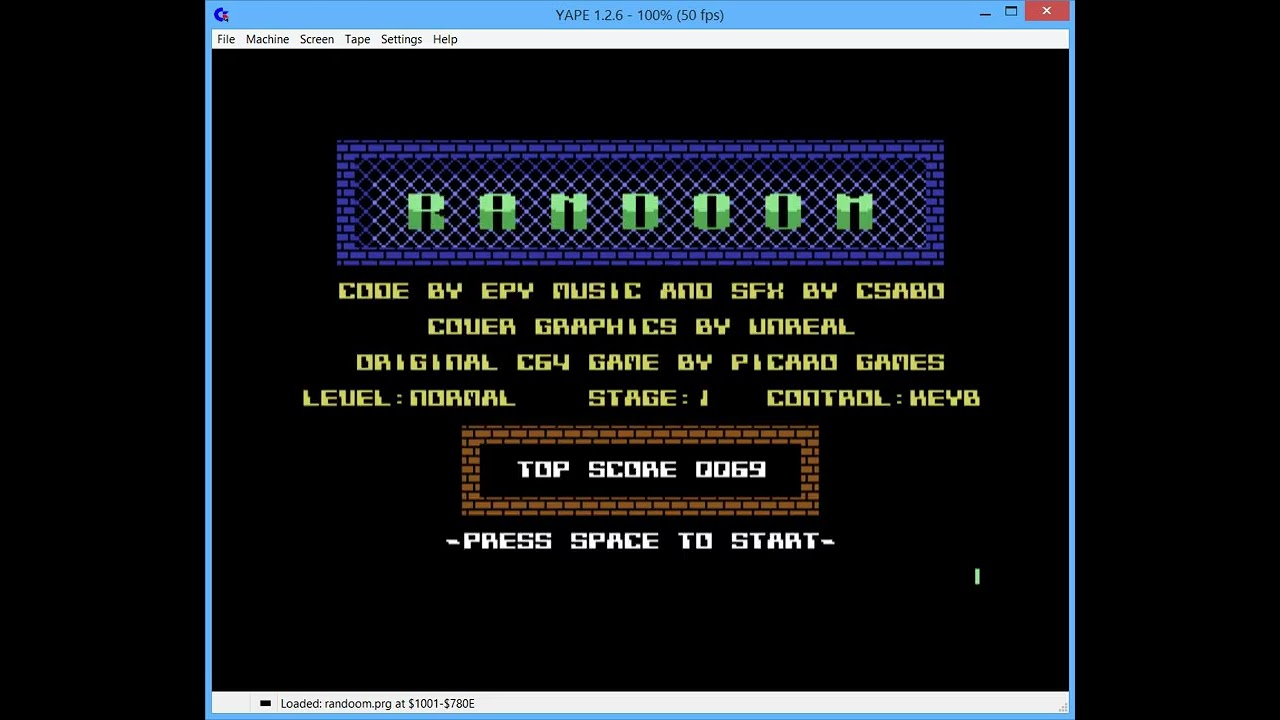Click the 'LEVEL:NORMAL' text
This screenshot has height=720, width=1280.
pos(409,398)
